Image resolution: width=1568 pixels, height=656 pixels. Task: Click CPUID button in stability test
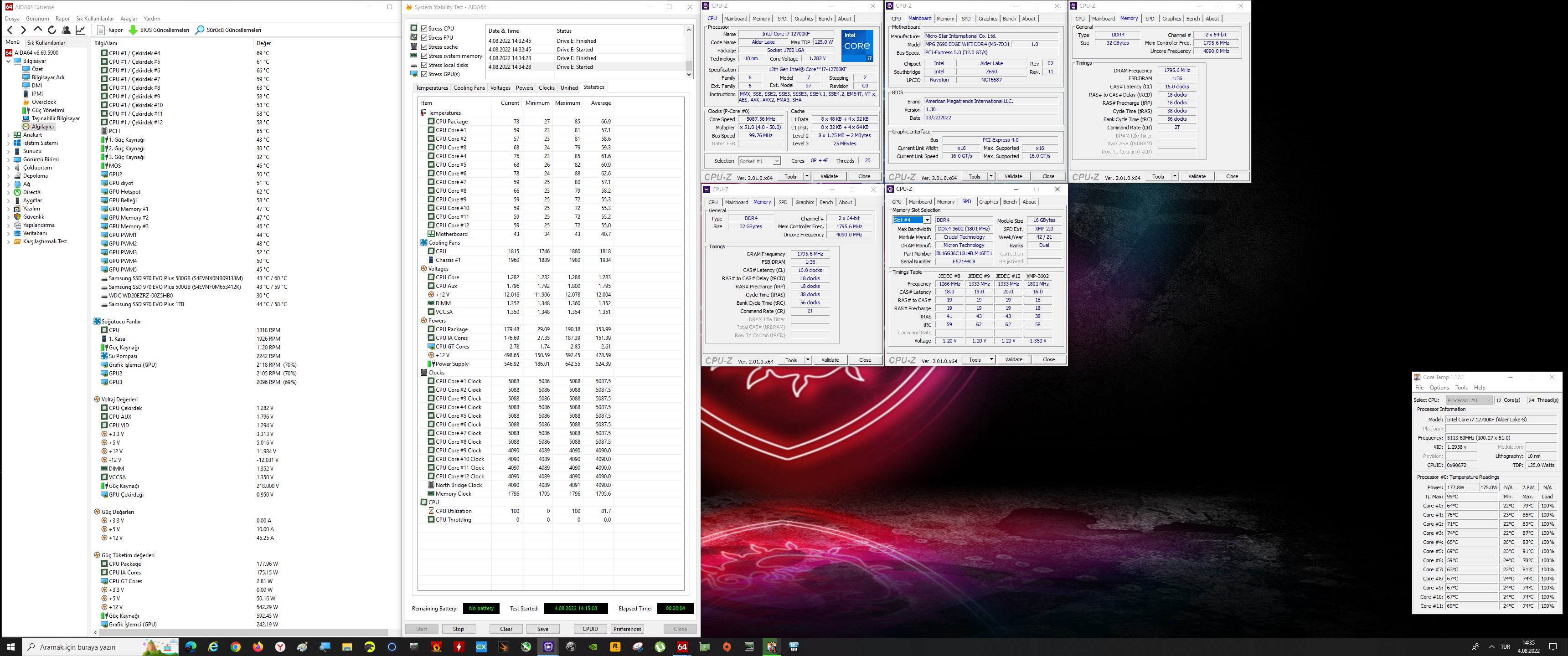pyautogui.click(x=590, y=629)
